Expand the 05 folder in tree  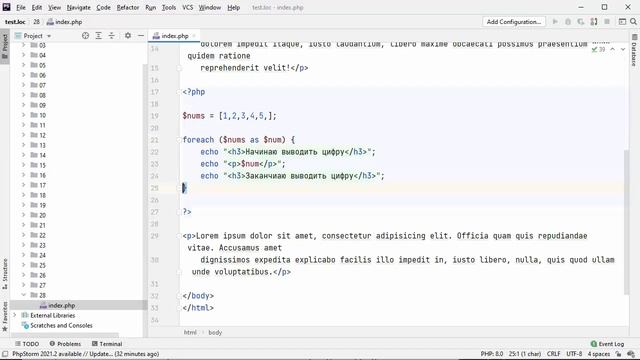(x=23, y=65)
